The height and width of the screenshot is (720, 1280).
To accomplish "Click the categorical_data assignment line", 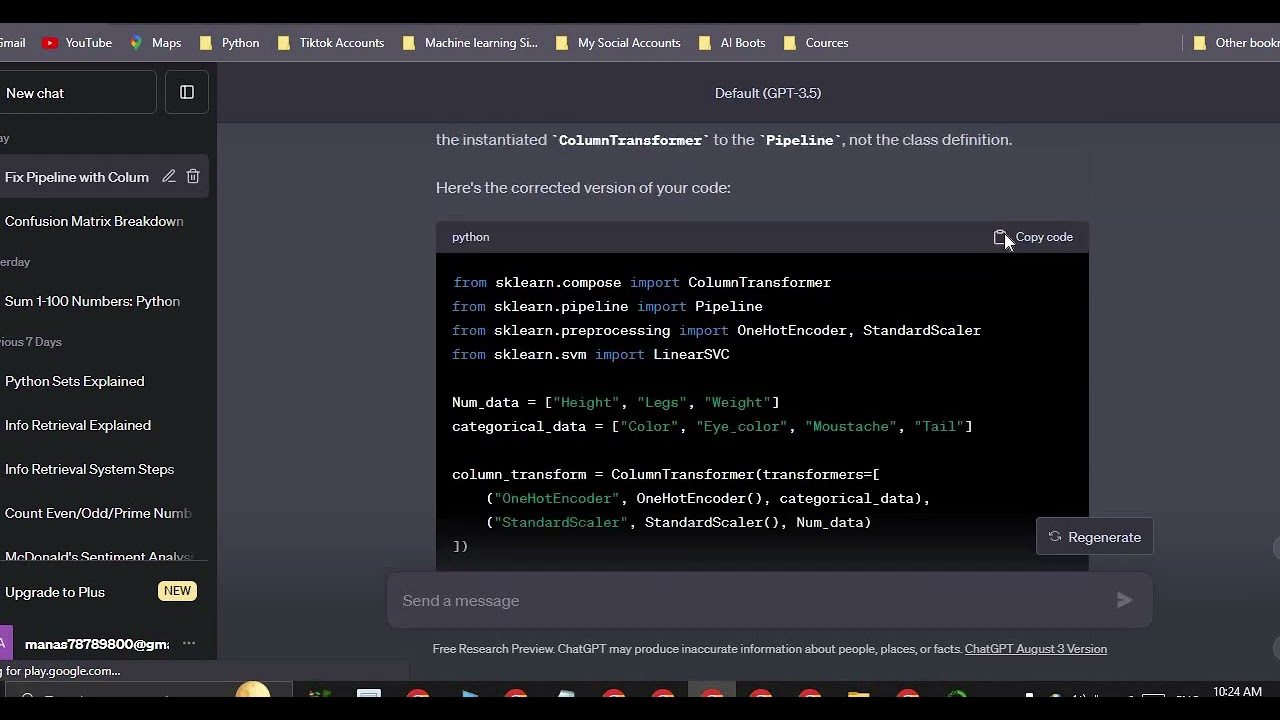I will (712, 427).
